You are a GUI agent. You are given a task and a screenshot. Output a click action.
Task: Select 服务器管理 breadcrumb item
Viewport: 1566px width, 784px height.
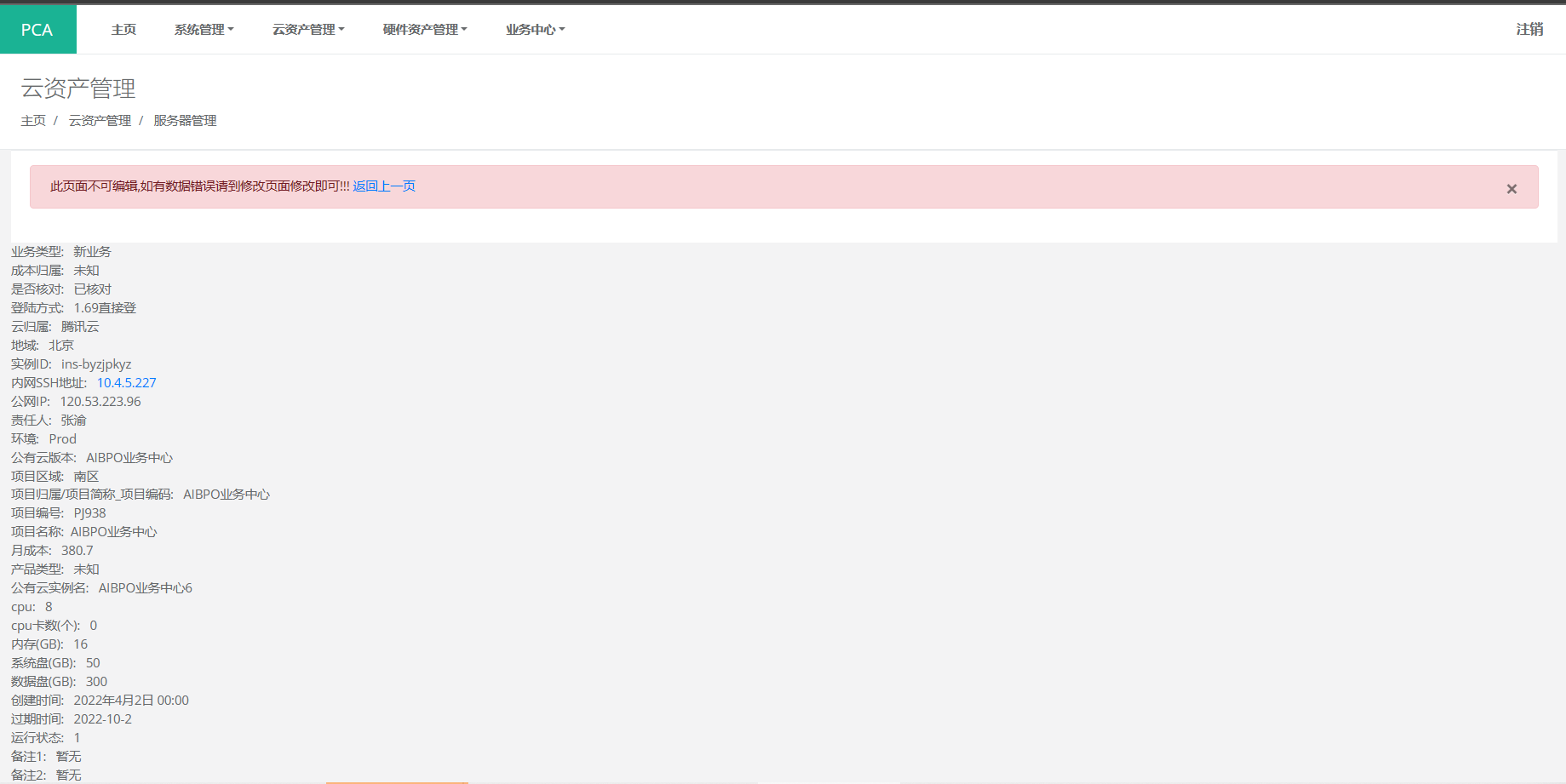pos(185,121)
